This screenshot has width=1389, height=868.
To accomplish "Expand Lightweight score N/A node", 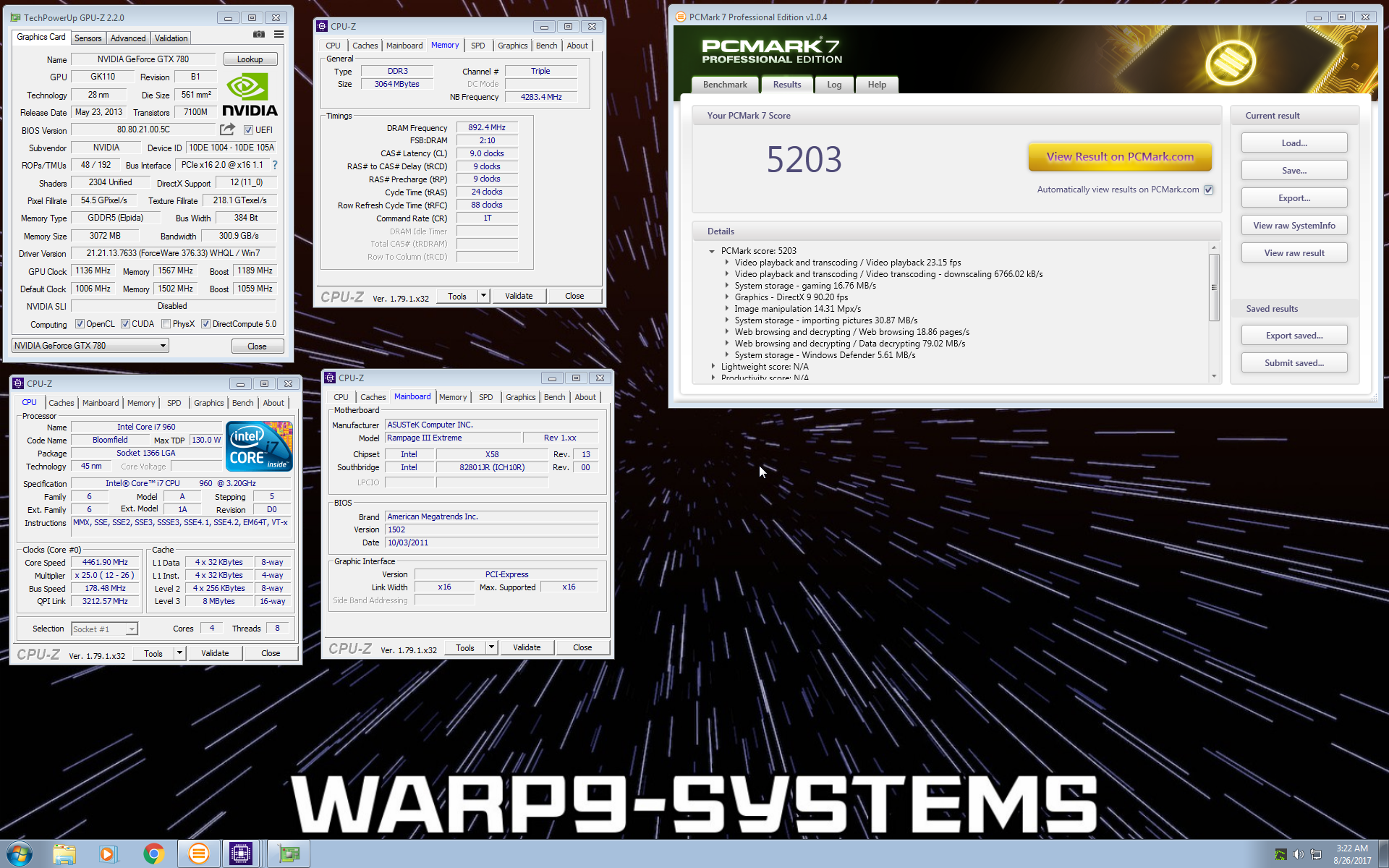I will [713, 367].
